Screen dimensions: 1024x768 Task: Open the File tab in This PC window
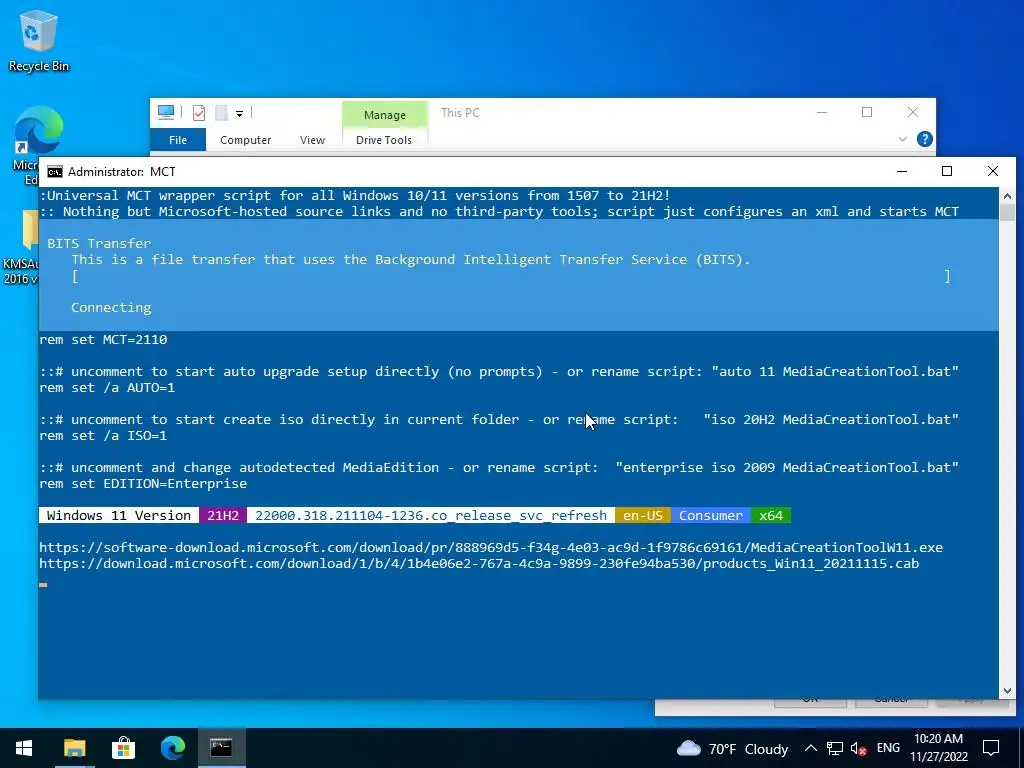tap(178, 140)
